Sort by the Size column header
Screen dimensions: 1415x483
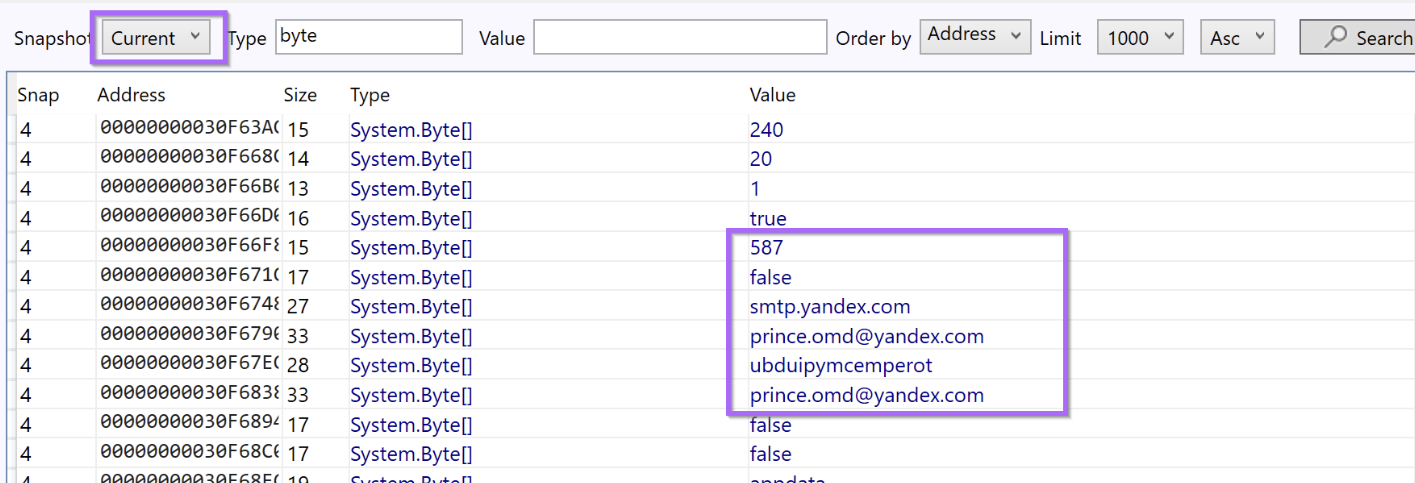[x=300, y=95]
